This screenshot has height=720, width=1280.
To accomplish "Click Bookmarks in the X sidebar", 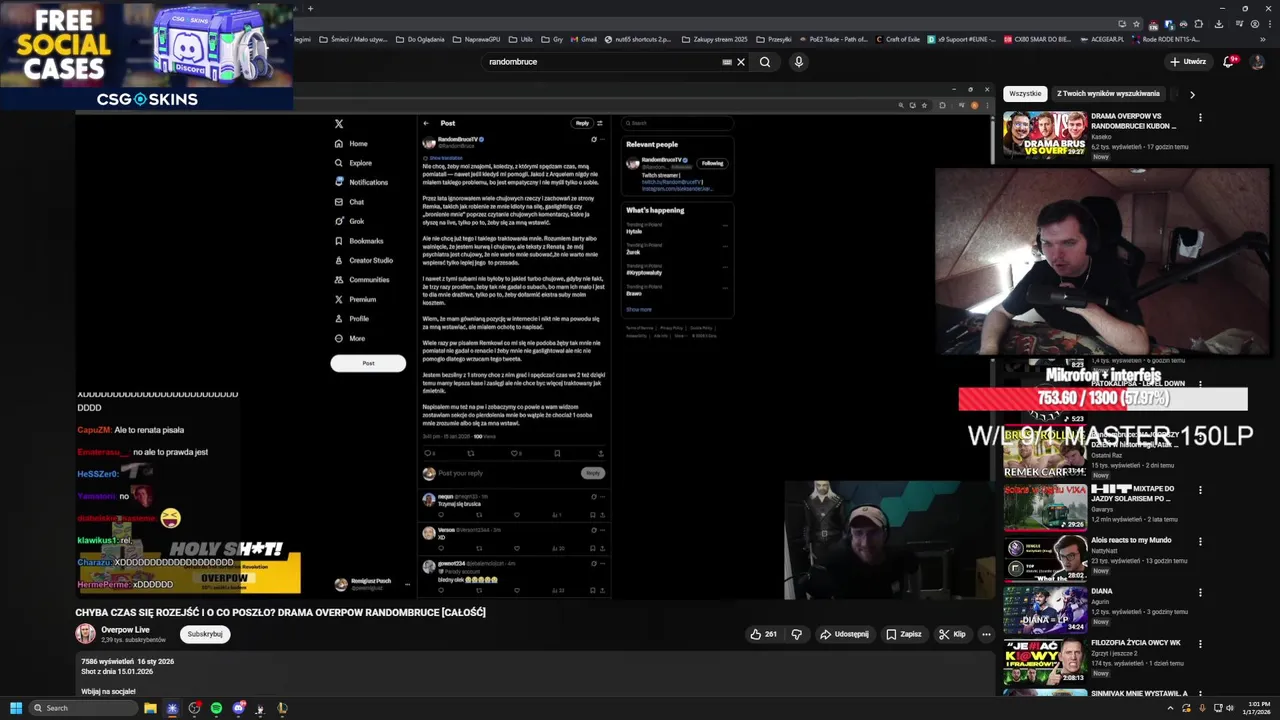I will coord(359,241).
